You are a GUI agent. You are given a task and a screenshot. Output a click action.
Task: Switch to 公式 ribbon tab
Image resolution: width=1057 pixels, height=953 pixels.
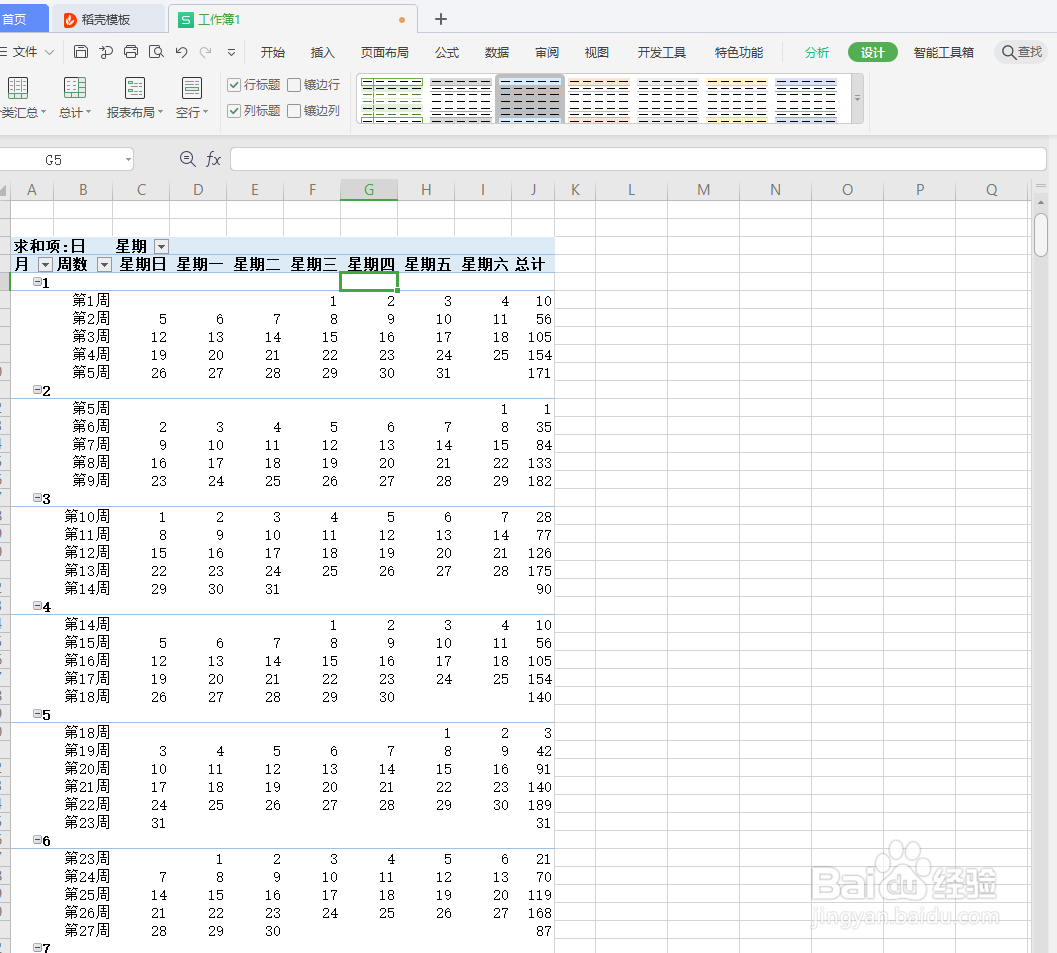click(x=446, y=53)
